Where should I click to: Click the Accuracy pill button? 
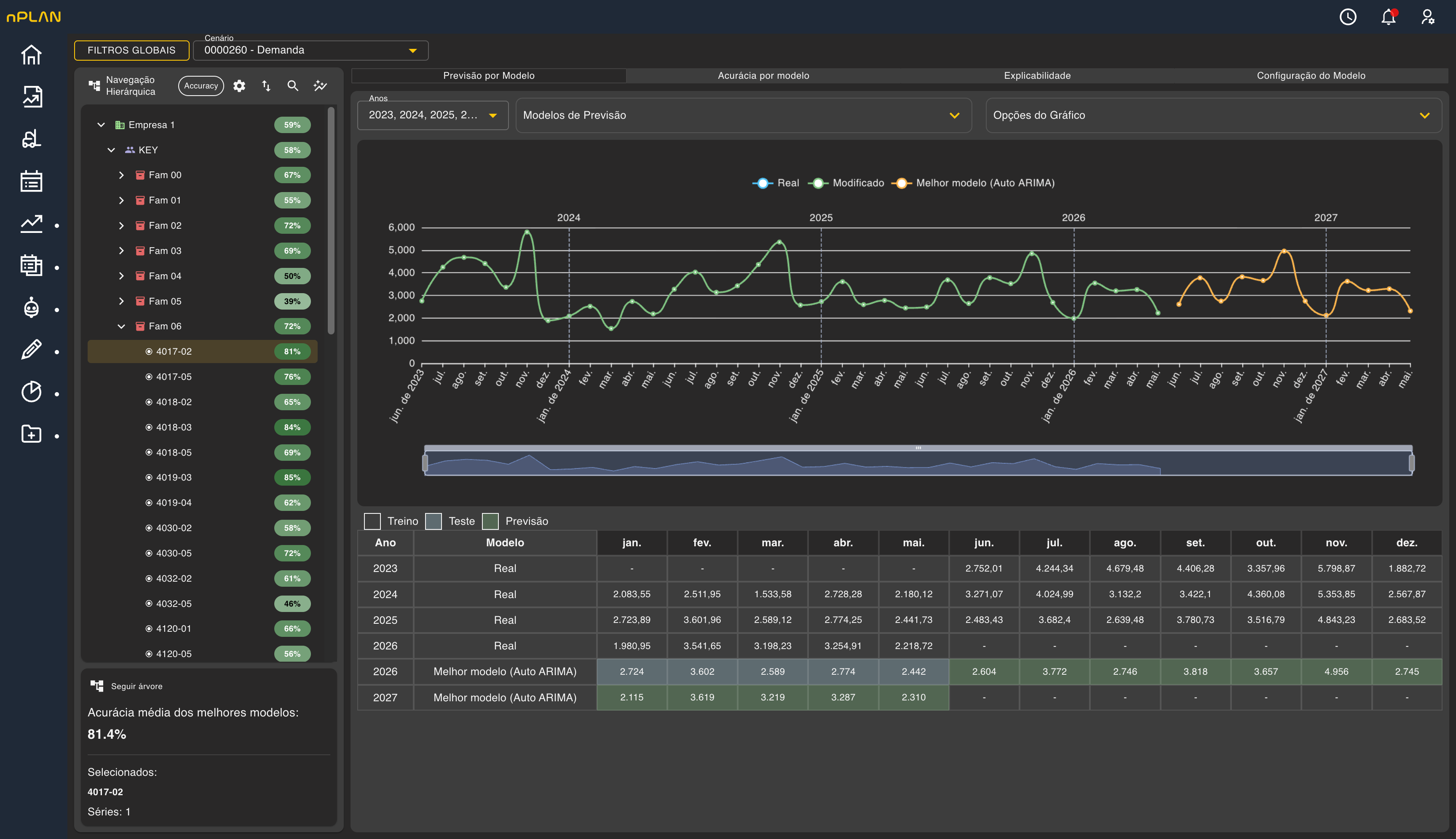pos(201,86)
